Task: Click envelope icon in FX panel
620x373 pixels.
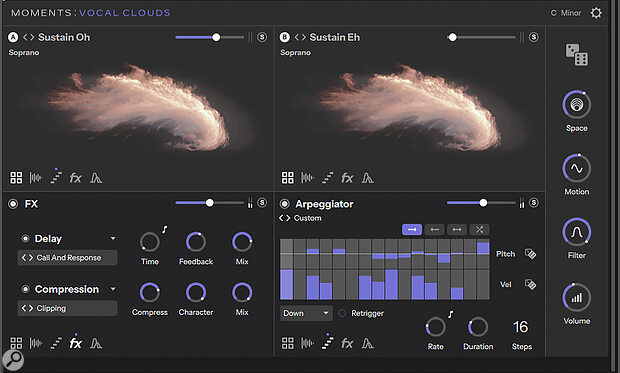Action: [x=96, y=343]
